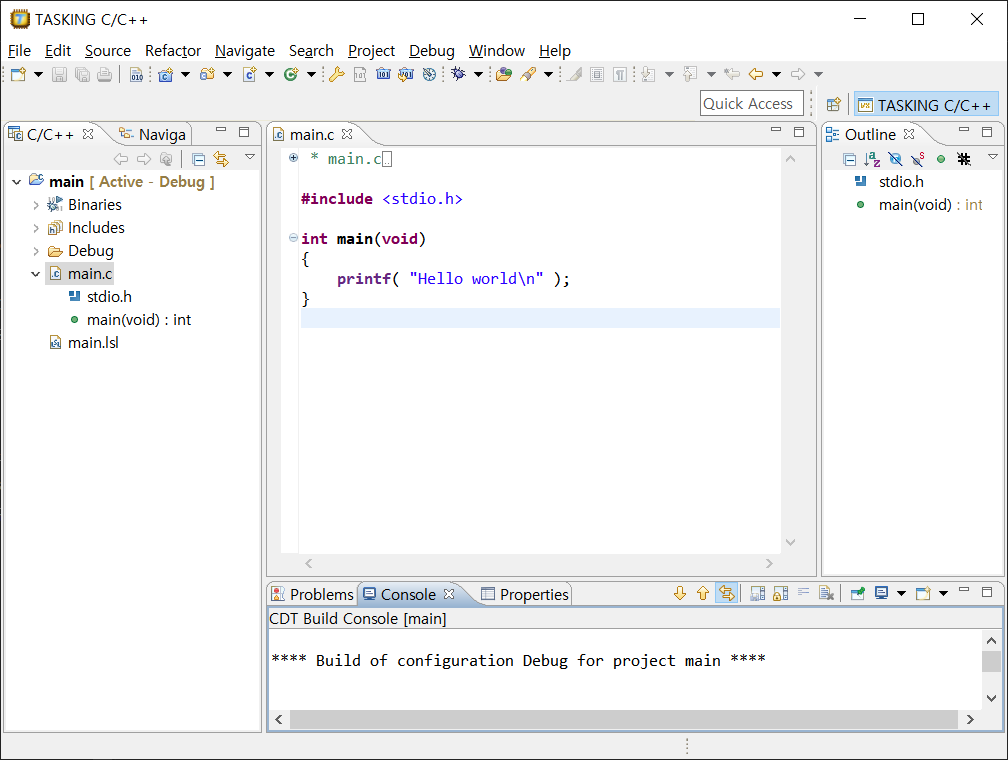Switch to the Navigator tab

[x=153, y=134]
